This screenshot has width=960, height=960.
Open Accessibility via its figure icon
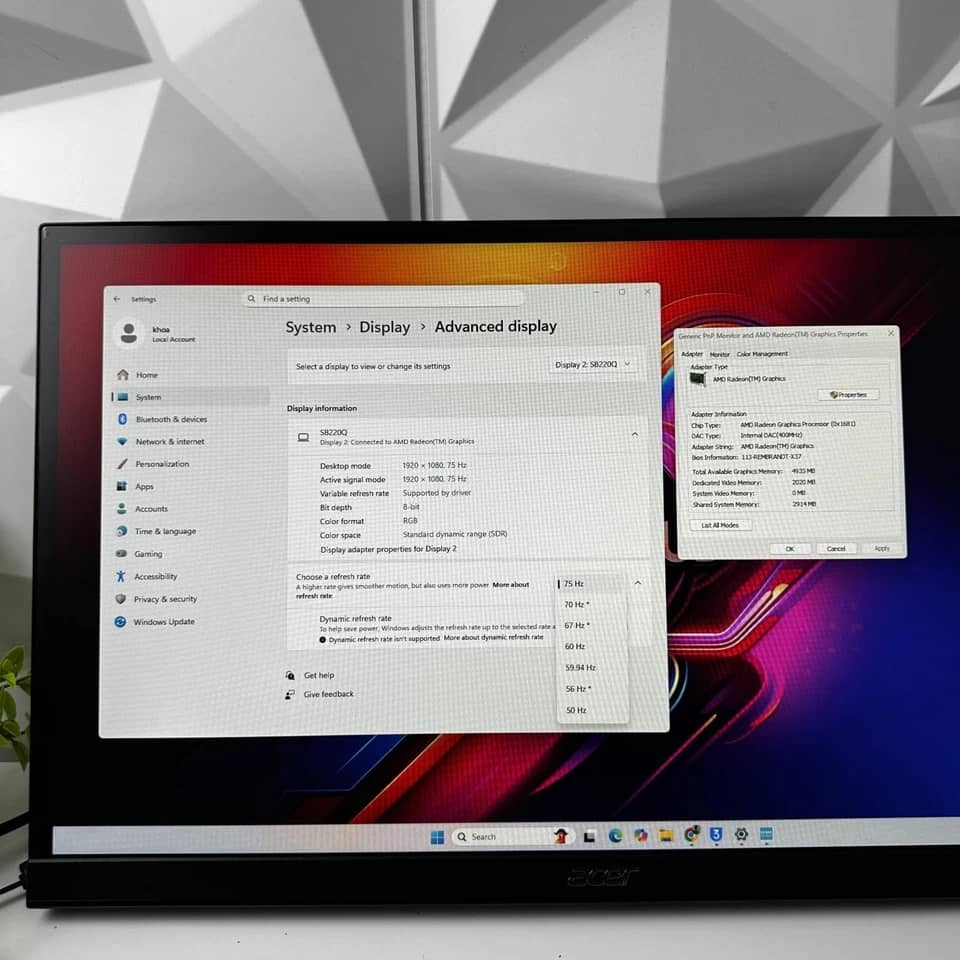(121, 576)
